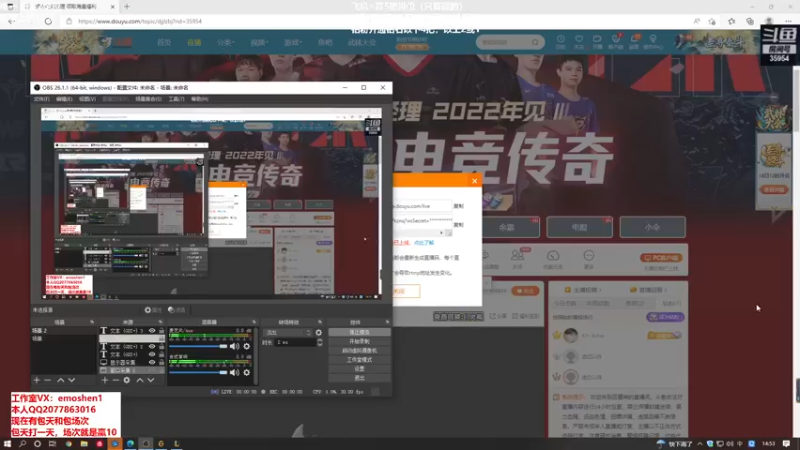Pop out the Sources dock panel
Screen dimensions: 800x450
pyautogui.click(x=160, y=322)
